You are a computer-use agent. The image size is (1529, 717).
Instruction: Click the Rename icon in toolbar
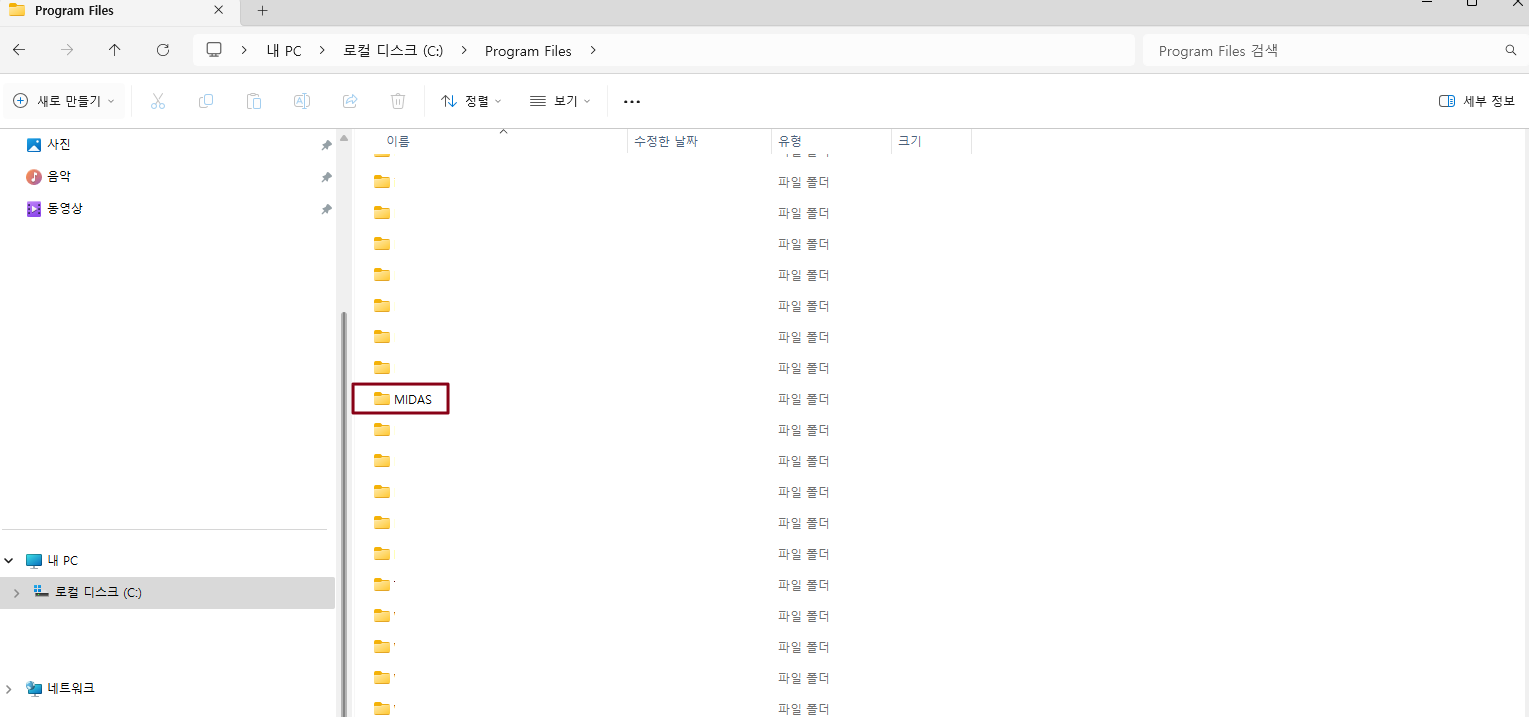[x=302, y=101]
